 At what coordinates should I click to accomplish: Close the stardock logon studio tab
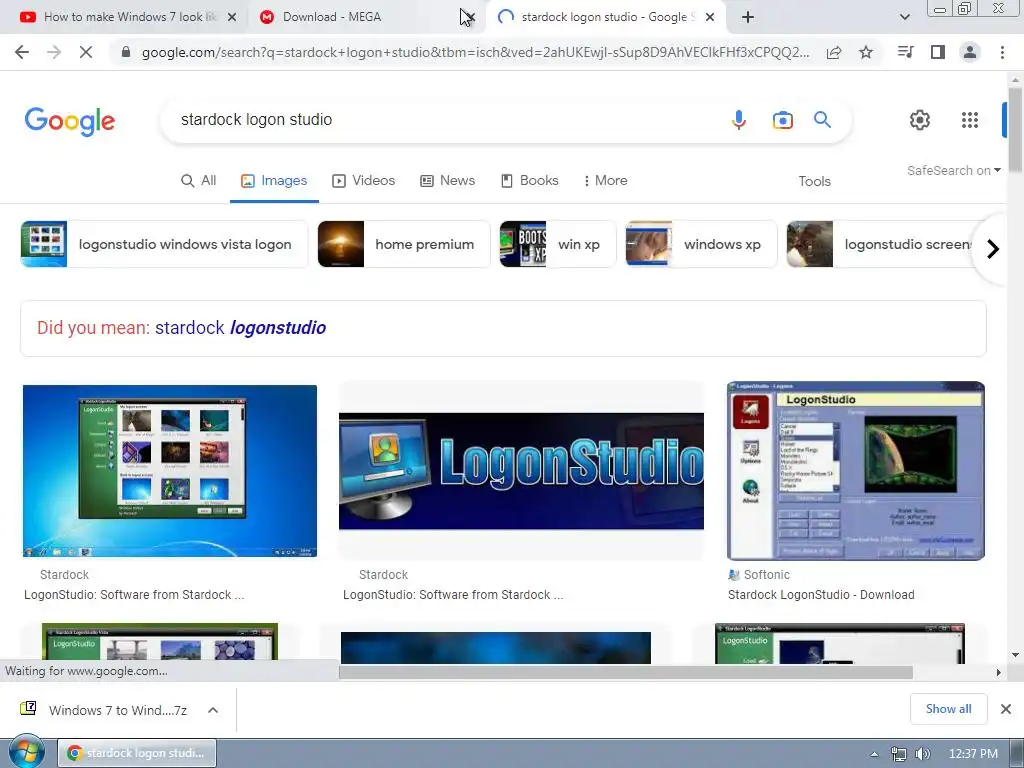coord(710,18)
